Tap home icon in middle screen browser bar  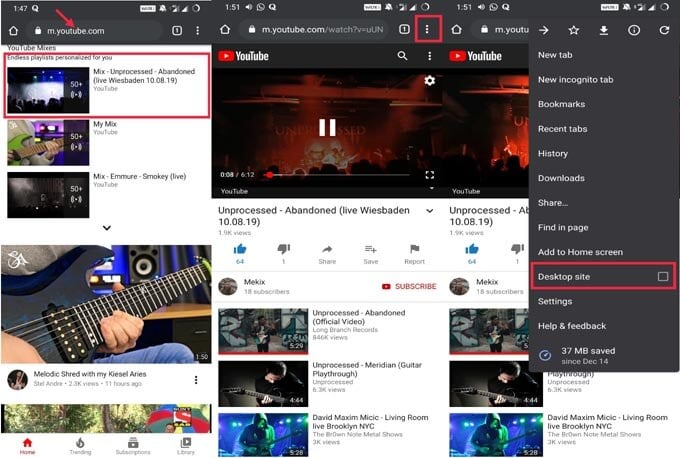pos(225,29)
